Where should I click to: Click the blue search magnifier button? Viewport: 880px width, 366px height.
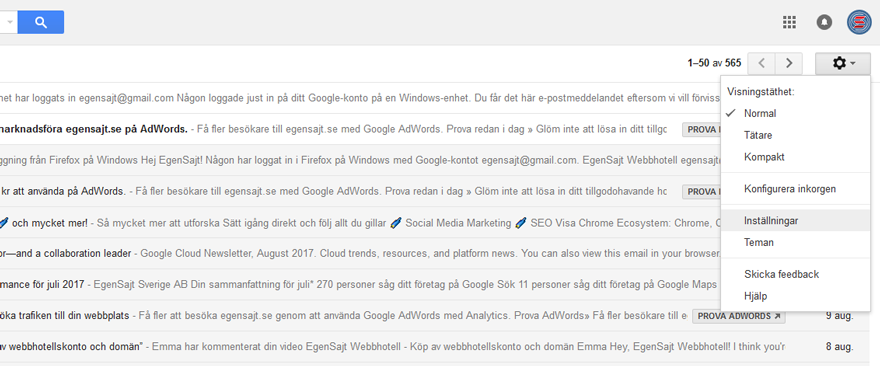coord(40,22)
